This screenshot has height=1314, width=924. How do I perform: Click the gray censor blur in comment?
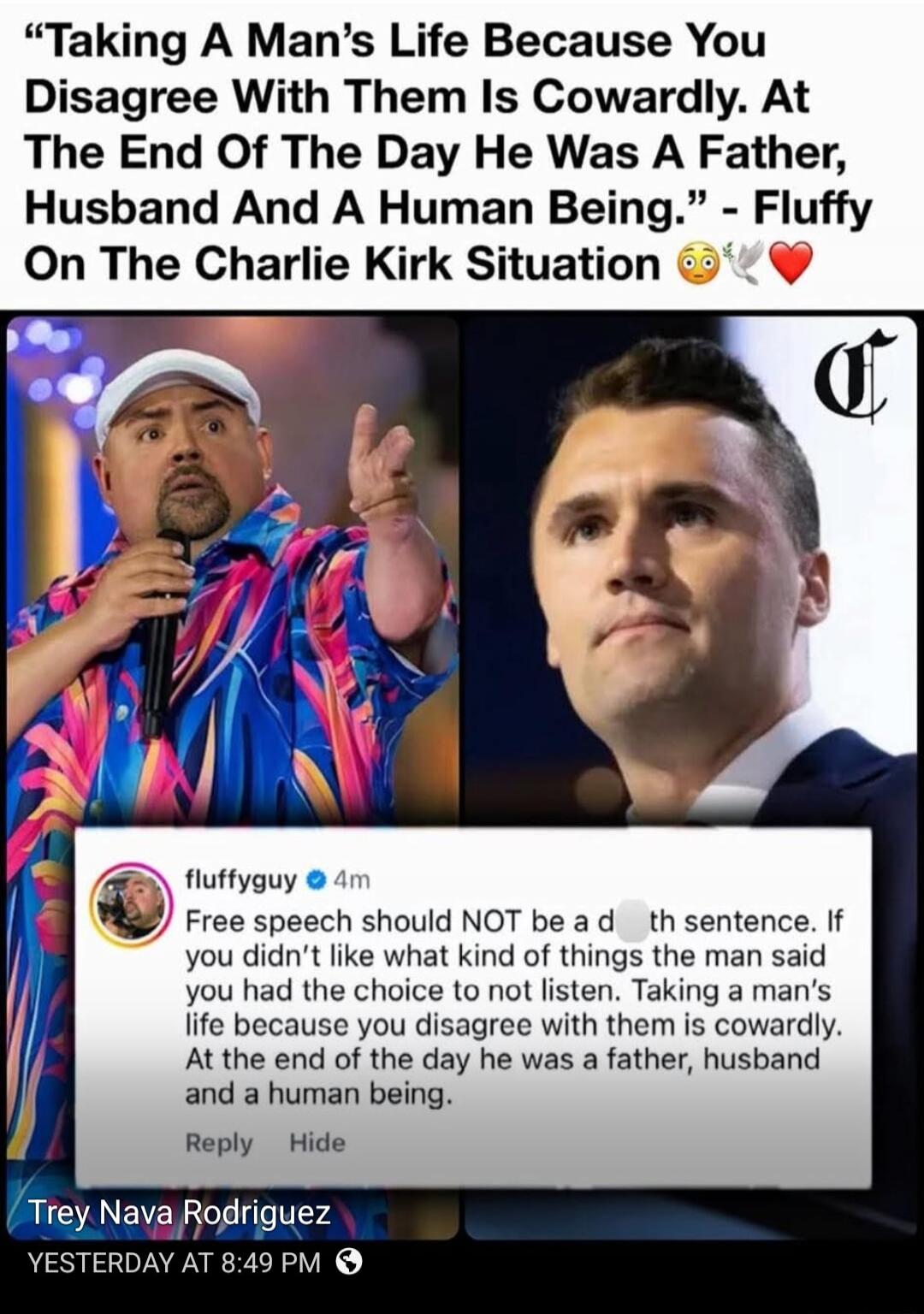pyautogui.click(x=632, y=920)
